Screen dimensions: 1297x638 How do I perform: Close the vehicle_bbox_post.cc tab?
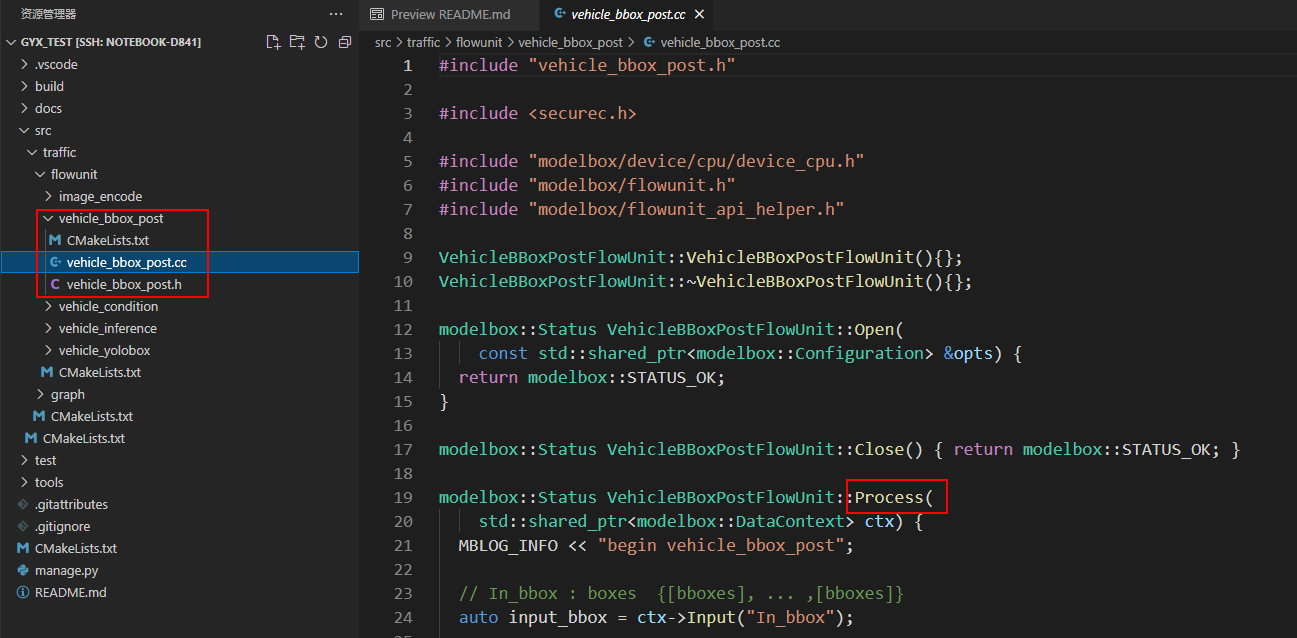[x=698, y=14]
